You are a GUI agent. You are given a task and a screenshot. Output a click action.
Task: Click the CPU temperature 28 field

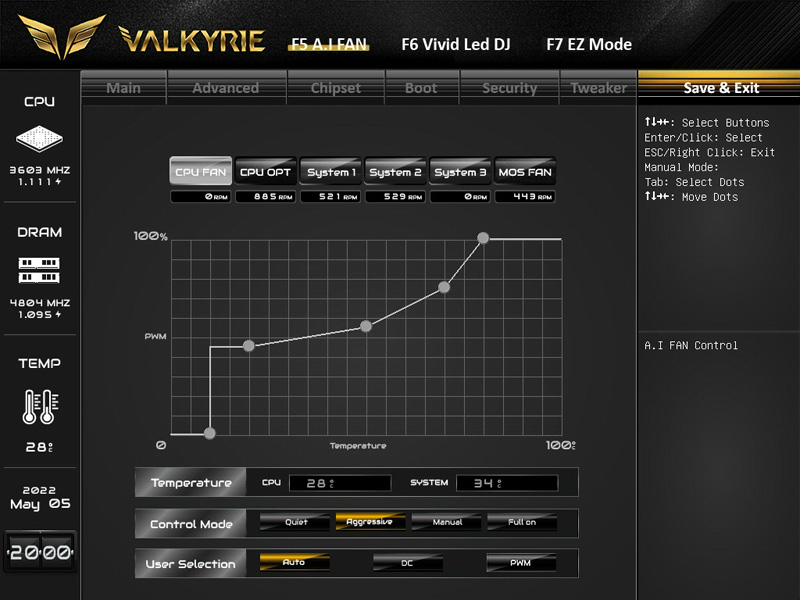pyautogui.click(x=340, y=483)
